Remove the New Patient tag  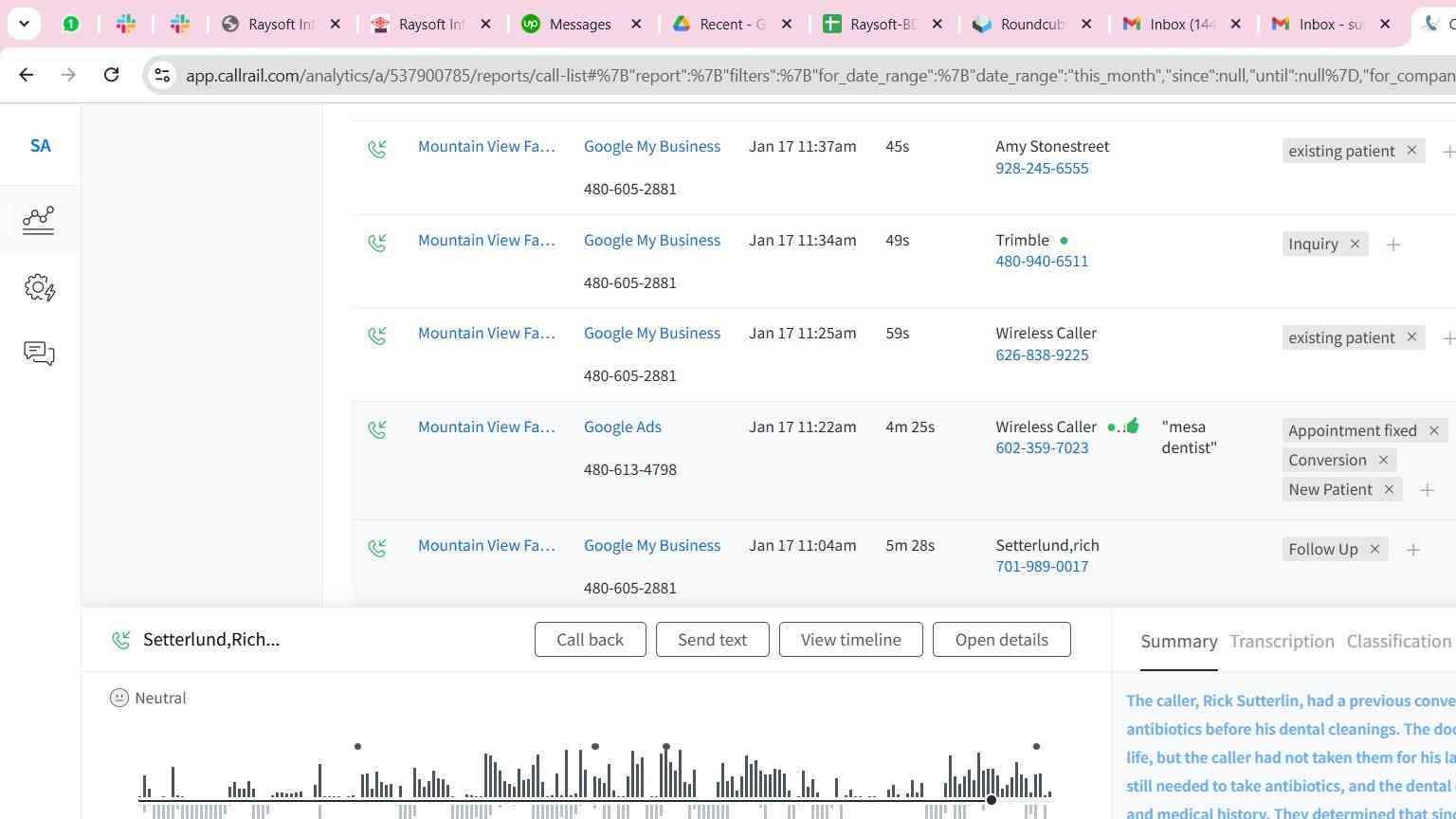click(x=1389, y=489)
